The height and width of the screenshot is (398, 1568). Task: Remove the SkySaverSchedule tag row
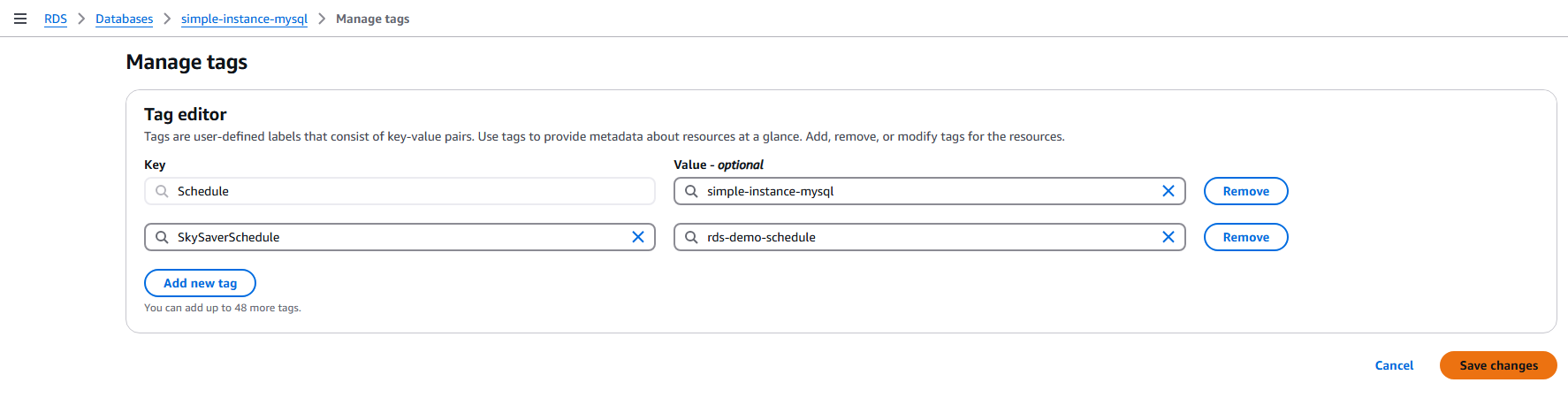pyautogui.click(x=1245, y=237)
